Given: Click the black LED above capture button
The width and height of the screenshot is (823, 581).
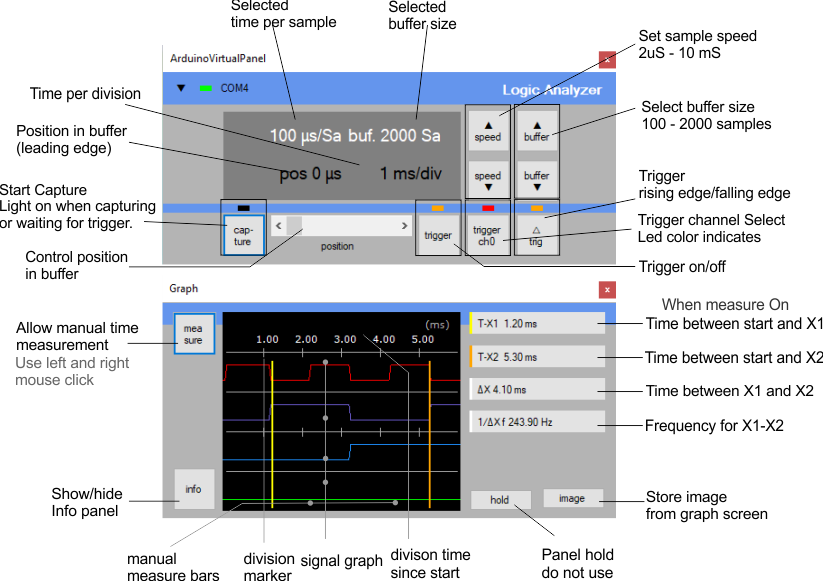Looking at the screenshot, I should point(244,208).
